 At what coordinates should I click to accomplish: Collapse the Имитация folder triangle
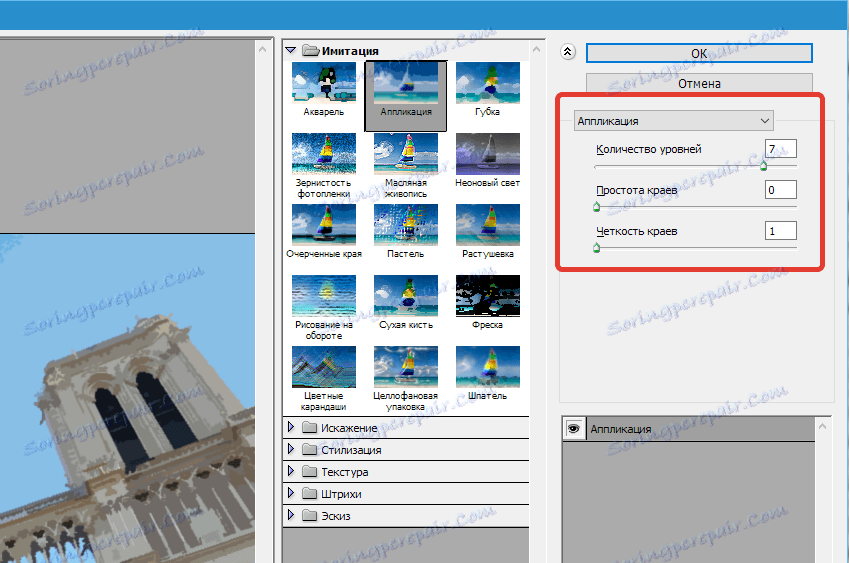pos(291,50)
